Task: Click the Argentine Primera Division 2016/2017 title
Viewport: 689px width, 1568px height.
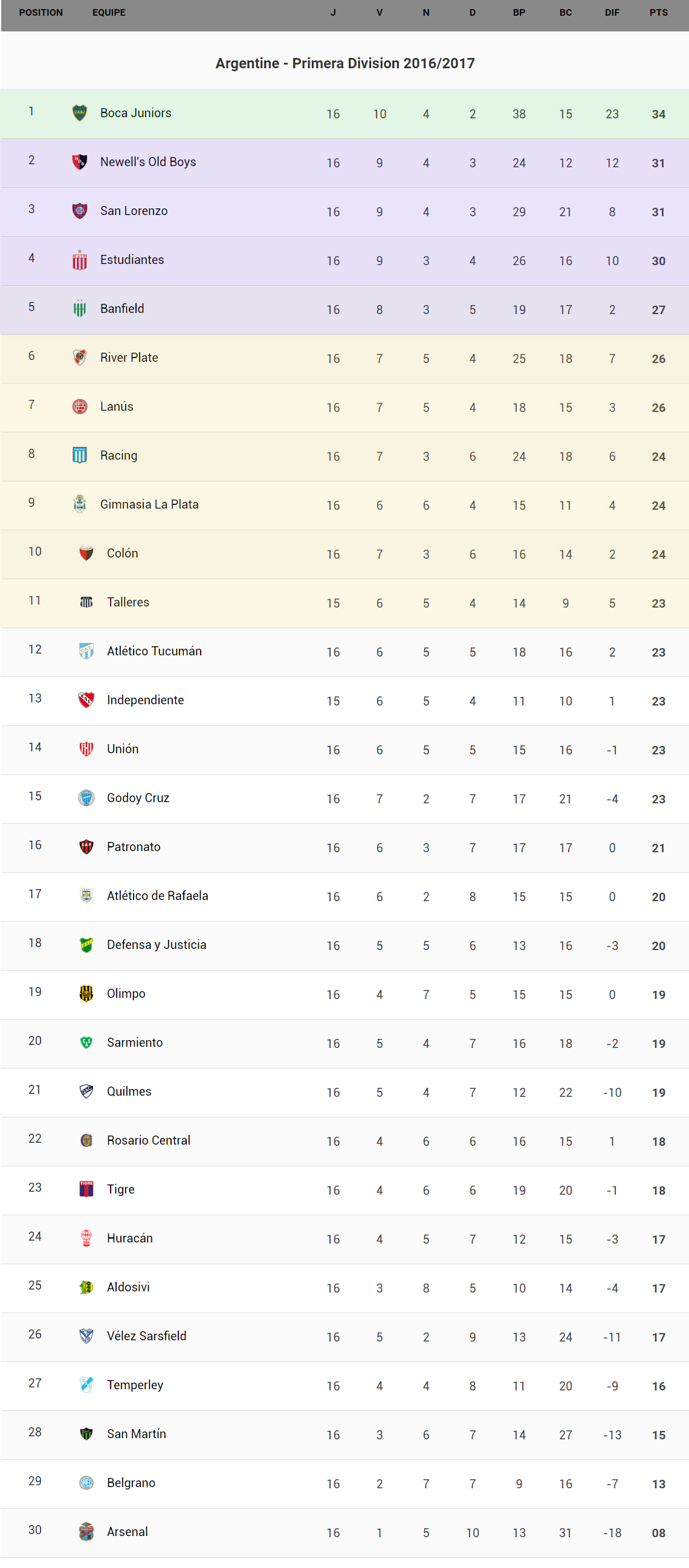Action: click(345, 63)
